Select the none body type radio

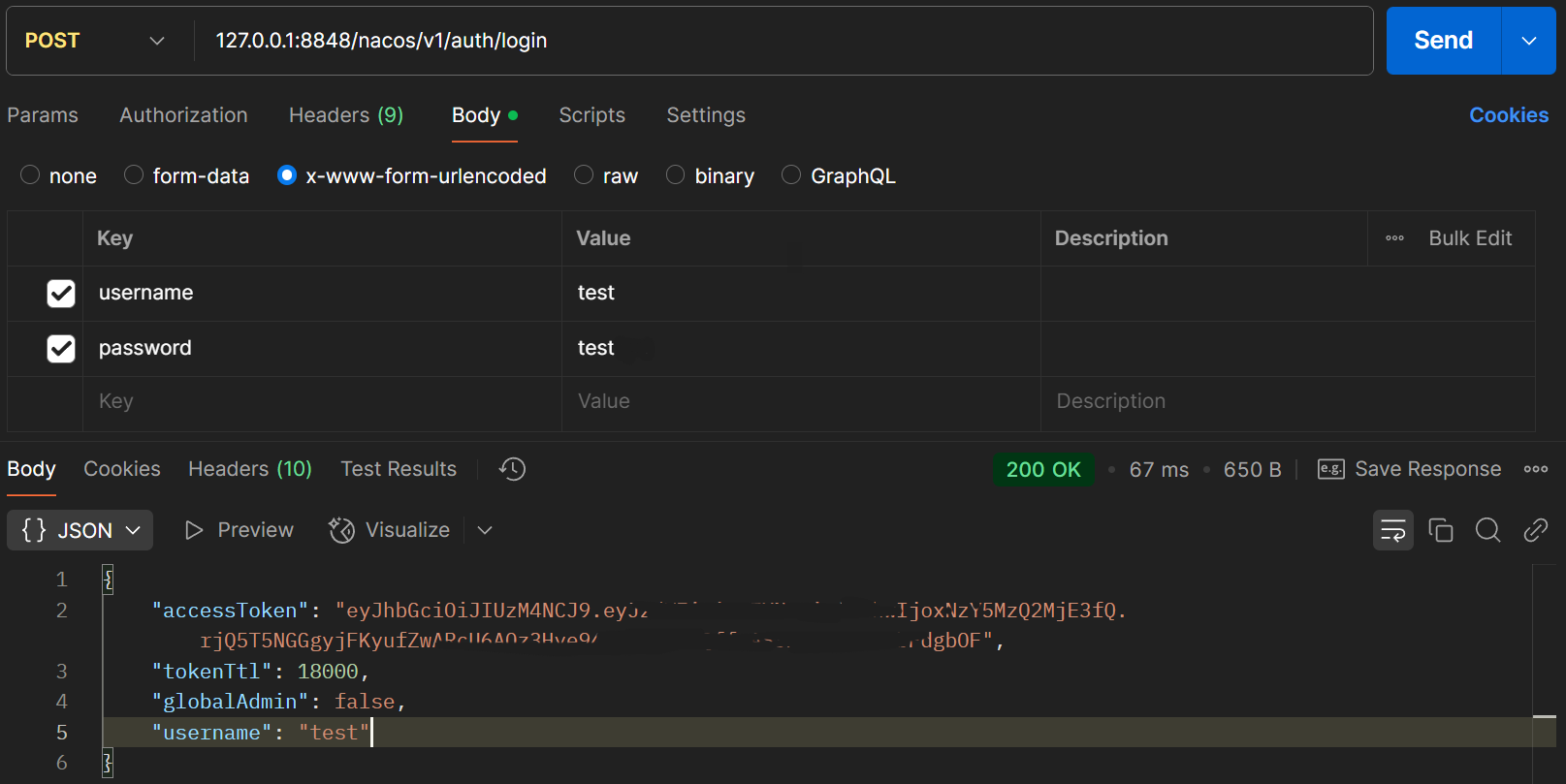click(x=30, y=174)
